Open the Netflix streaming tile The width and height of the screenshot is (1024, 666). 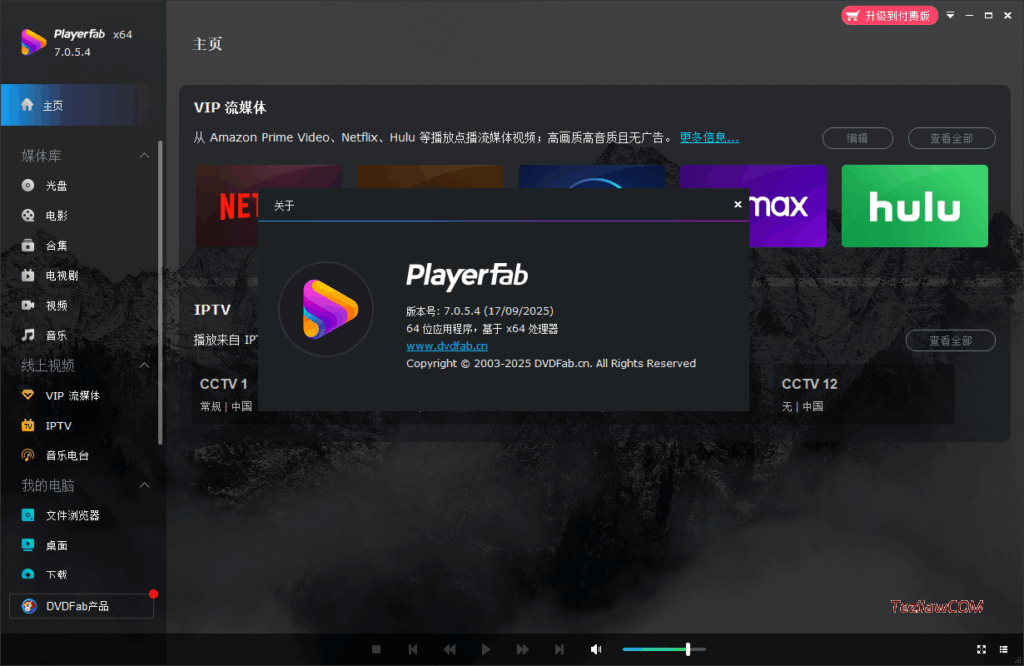[227, 206]
